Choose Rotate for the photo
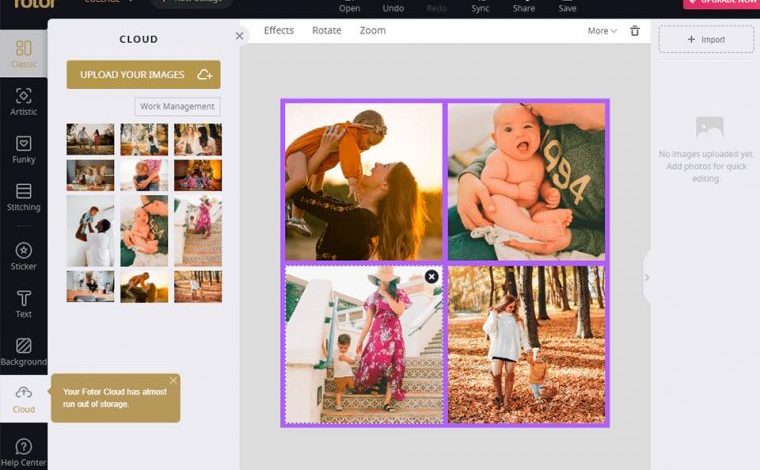Image resolution: width=760 pixels, height=470 pixels. pos(327,31)
